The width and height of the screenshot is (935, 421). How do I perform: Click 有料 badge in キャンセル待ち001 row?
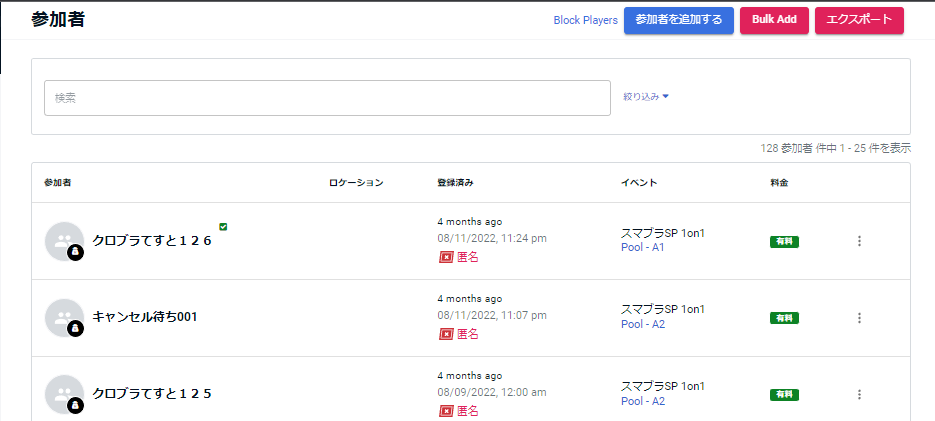pyautogui.click(x=784, y=318)
